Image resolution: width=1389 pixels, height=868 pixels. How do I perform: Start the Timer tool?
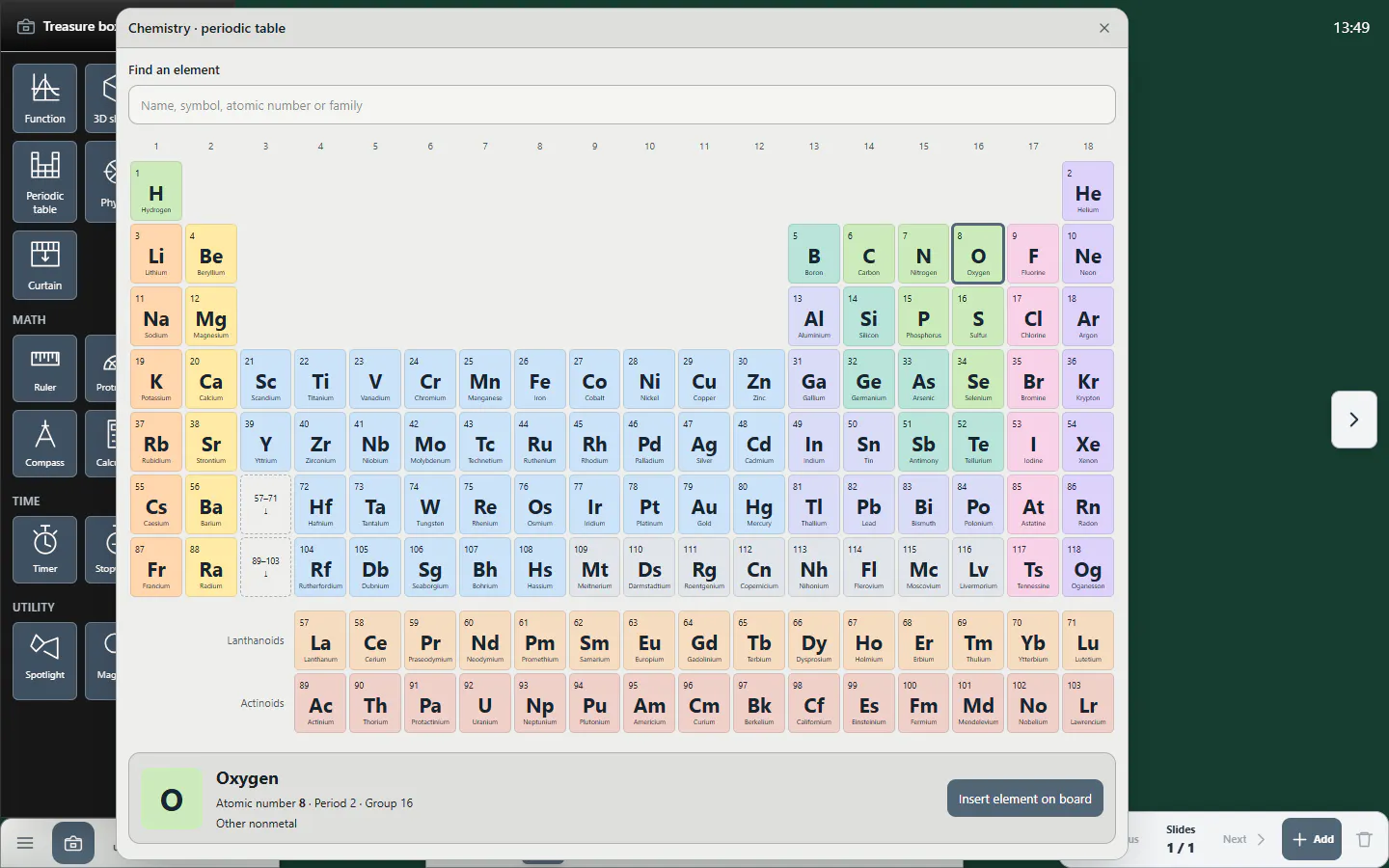45,550
